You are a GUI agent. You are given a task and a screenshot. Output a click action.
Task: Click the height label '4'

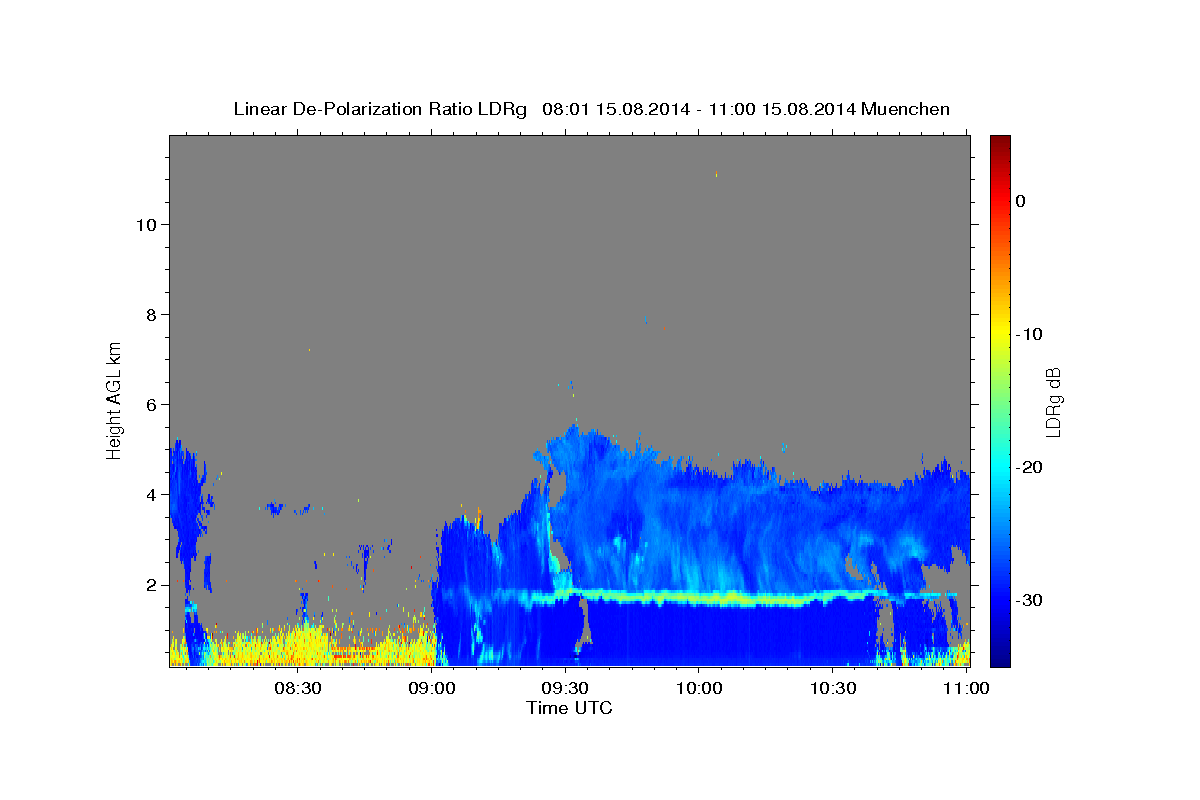(x=150, y=495)
